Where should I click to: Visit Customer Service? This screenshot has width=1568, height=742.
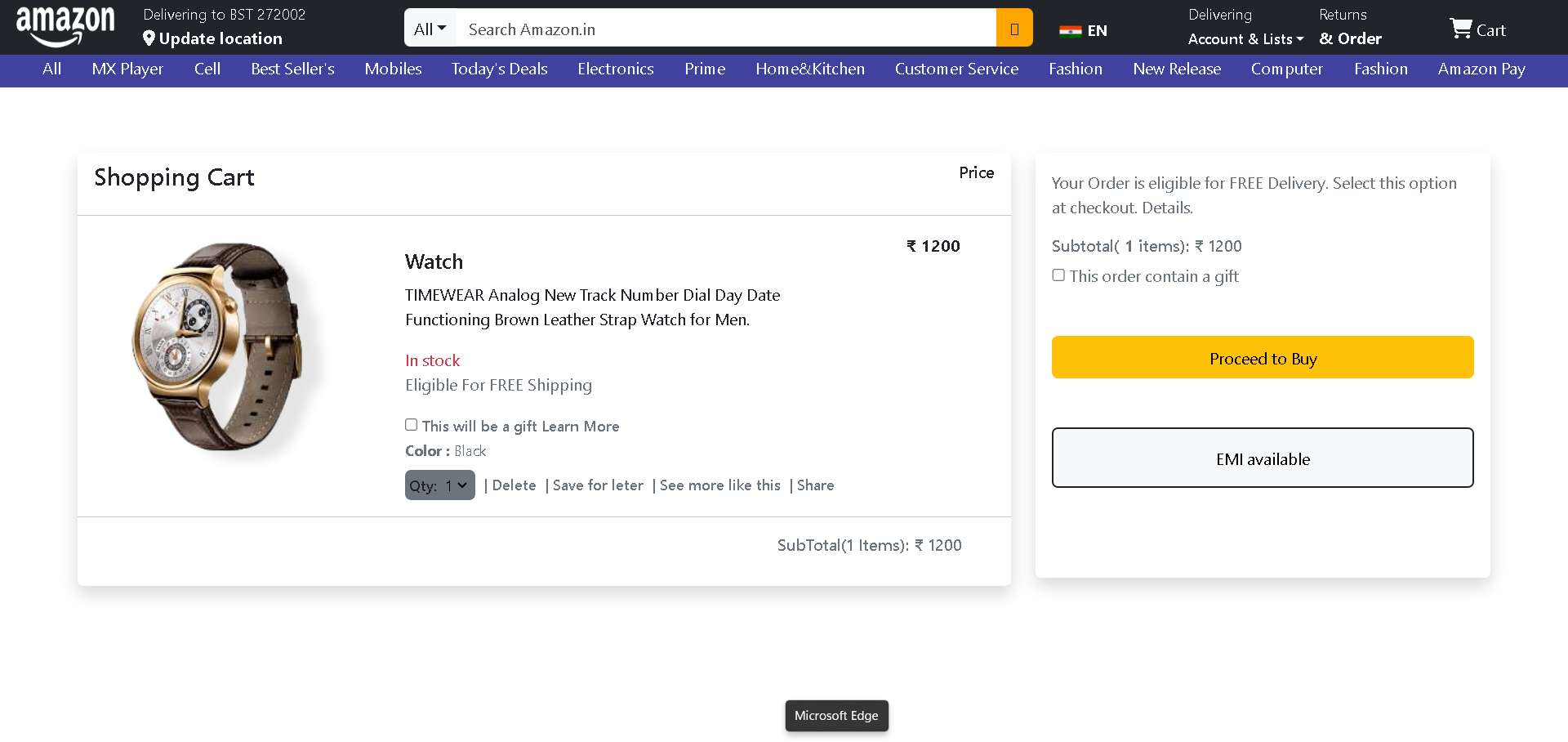point(956,69)
